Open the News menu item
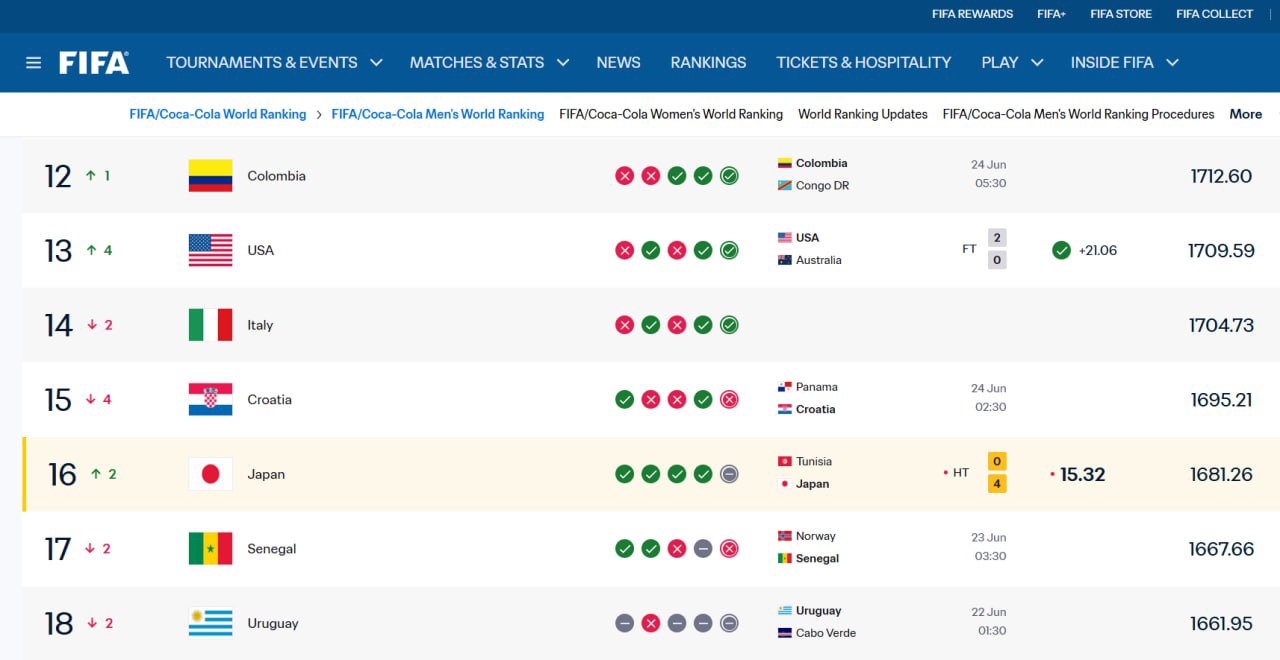This screenshot has height=660, width=1280. coord(618,62)
